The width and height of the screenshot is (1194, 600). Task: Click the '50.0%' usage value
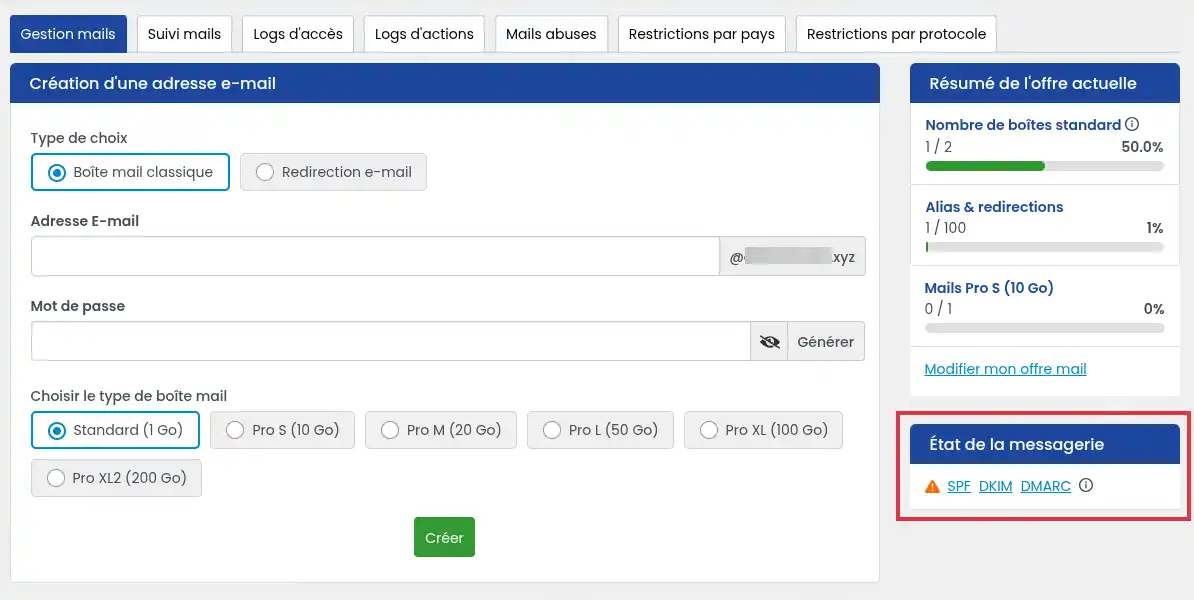point(1142,147)
